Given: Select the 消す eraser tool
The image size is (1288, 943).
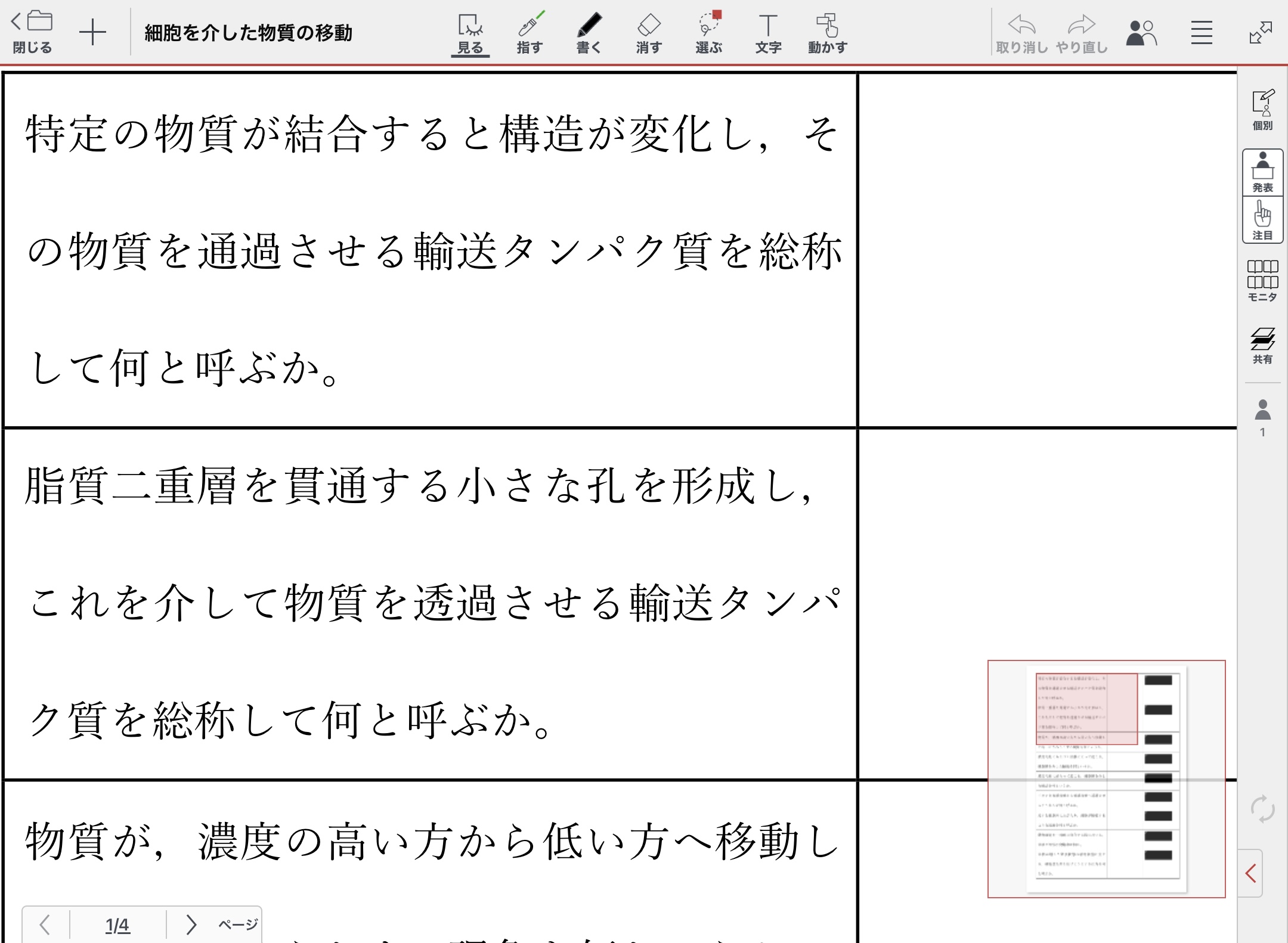Looking at the screenshot, I should click(649, 33).
